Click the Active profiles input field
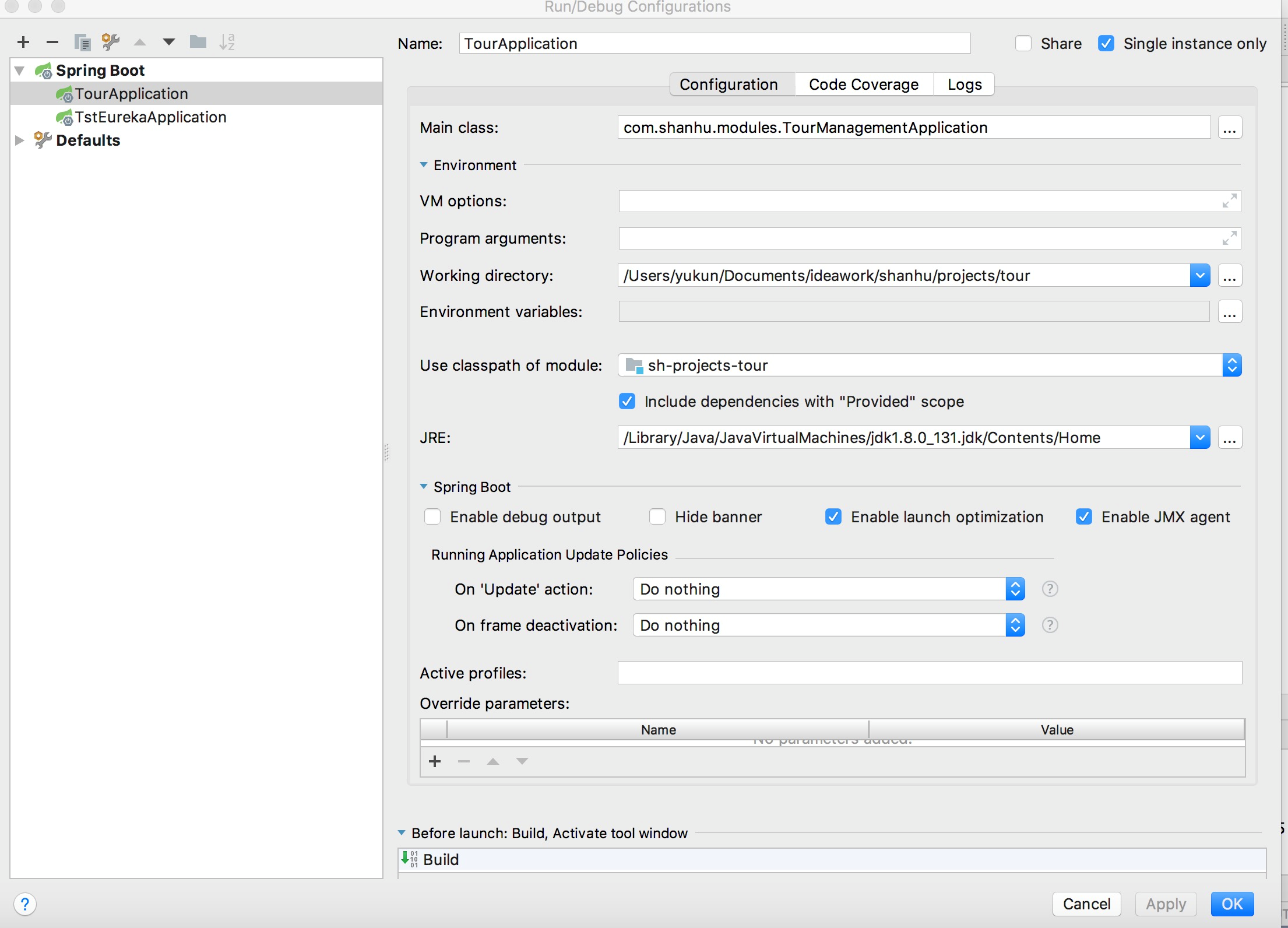Viewport: 1288px width, 928px height. (x=932, y=672)
